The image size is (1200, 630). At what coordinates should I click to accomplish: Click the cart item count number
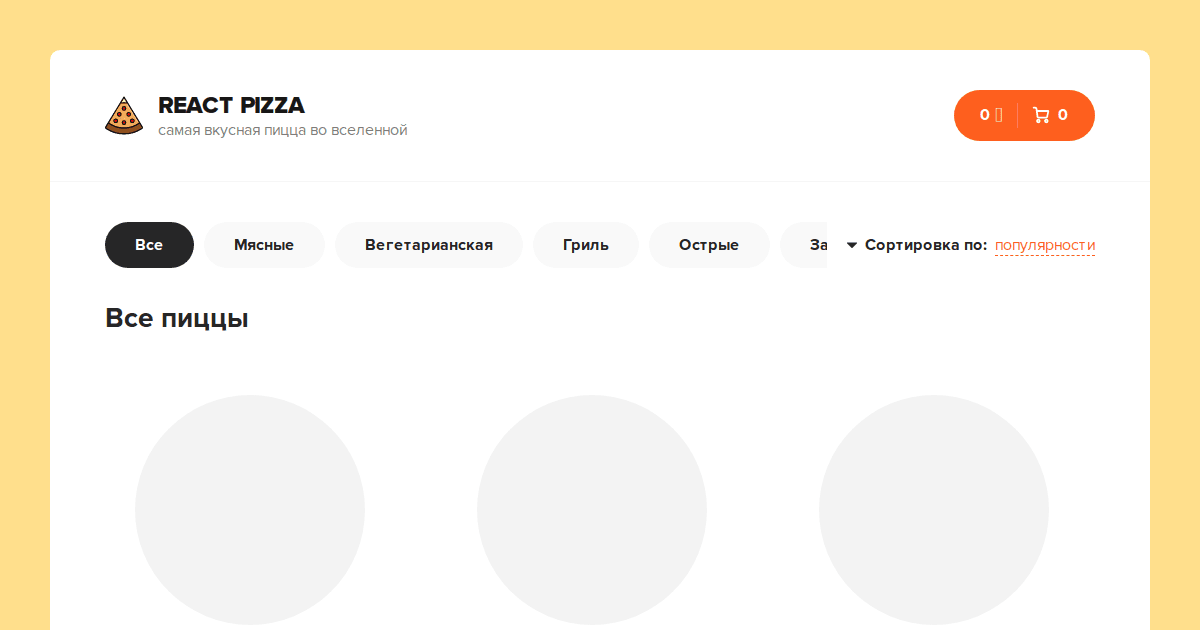coord(1062,115)
